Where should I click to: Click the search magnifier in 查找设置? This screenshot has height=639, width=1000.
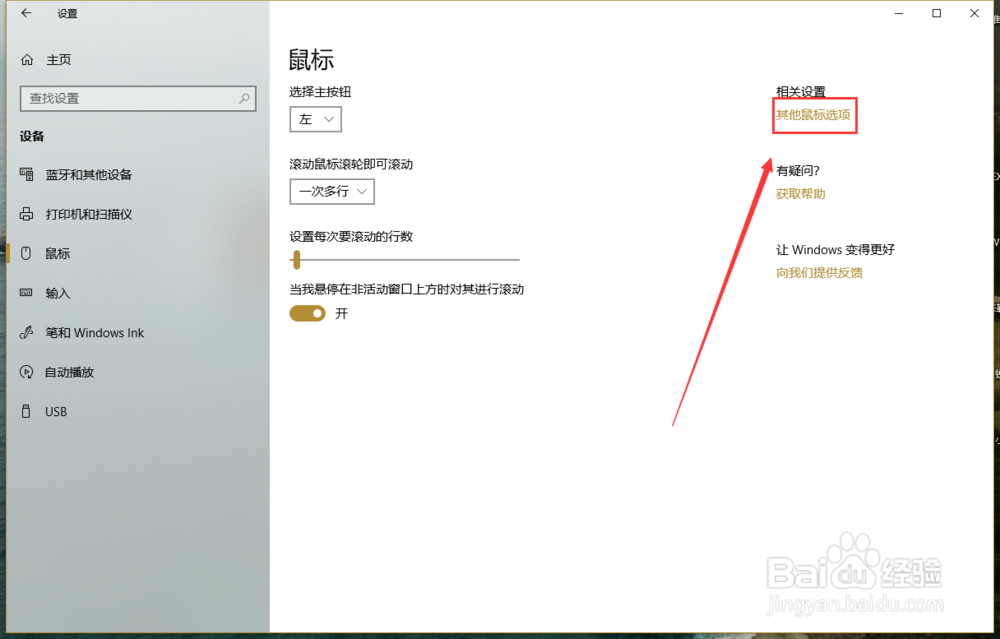tap(244, 98)
